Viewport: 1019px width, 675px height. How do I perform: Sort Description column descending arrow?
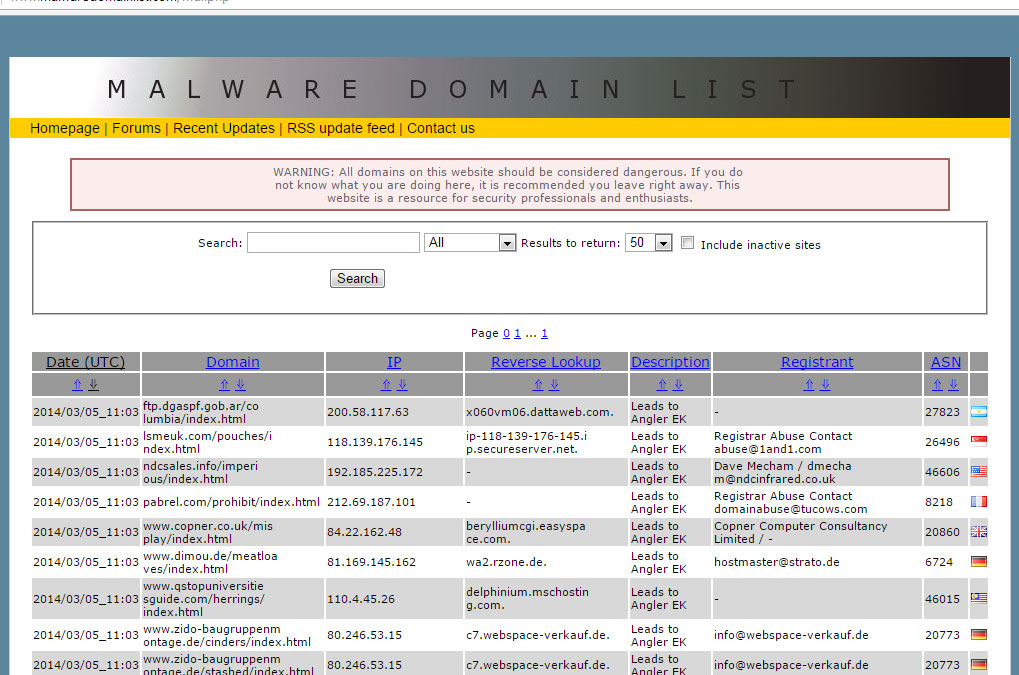(678, 385)
